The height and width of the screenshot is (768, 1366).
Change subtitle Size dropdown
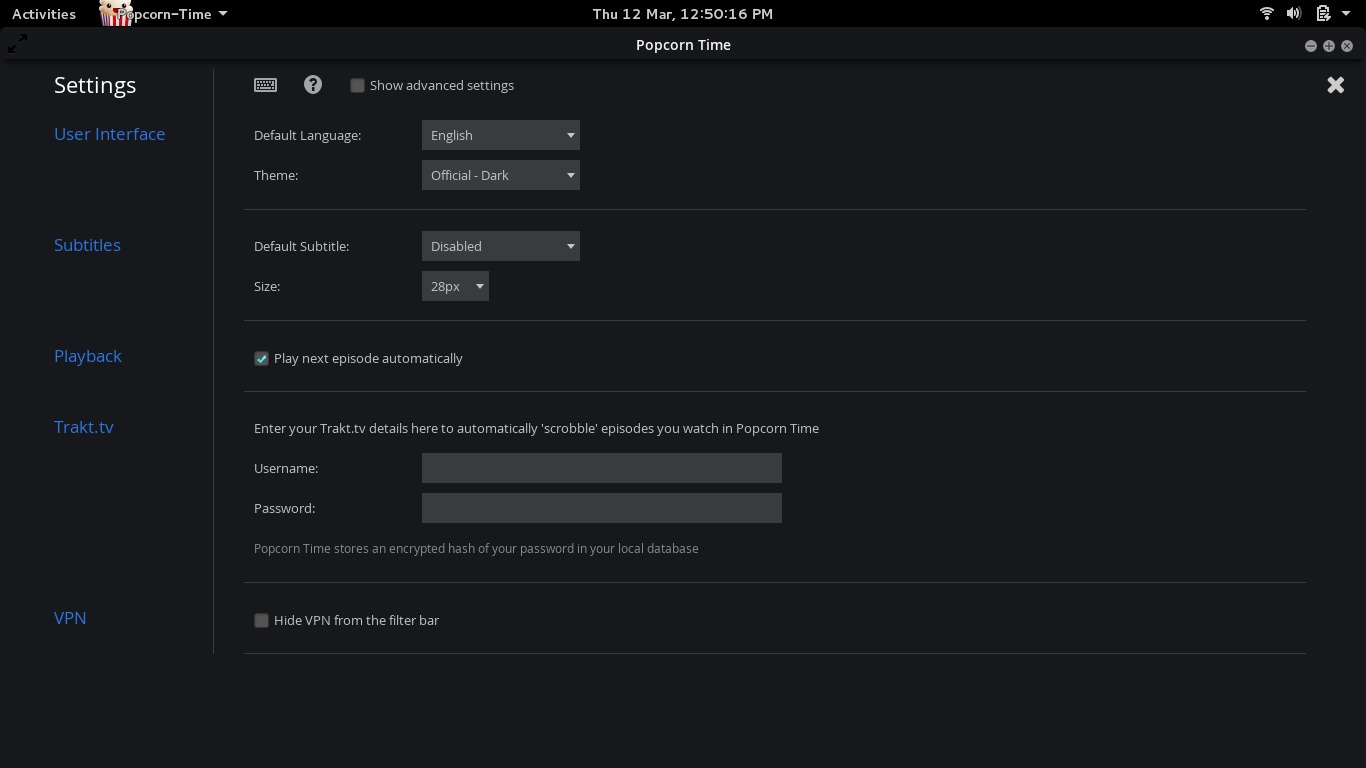pyautogui.click(x=455, y=286)
